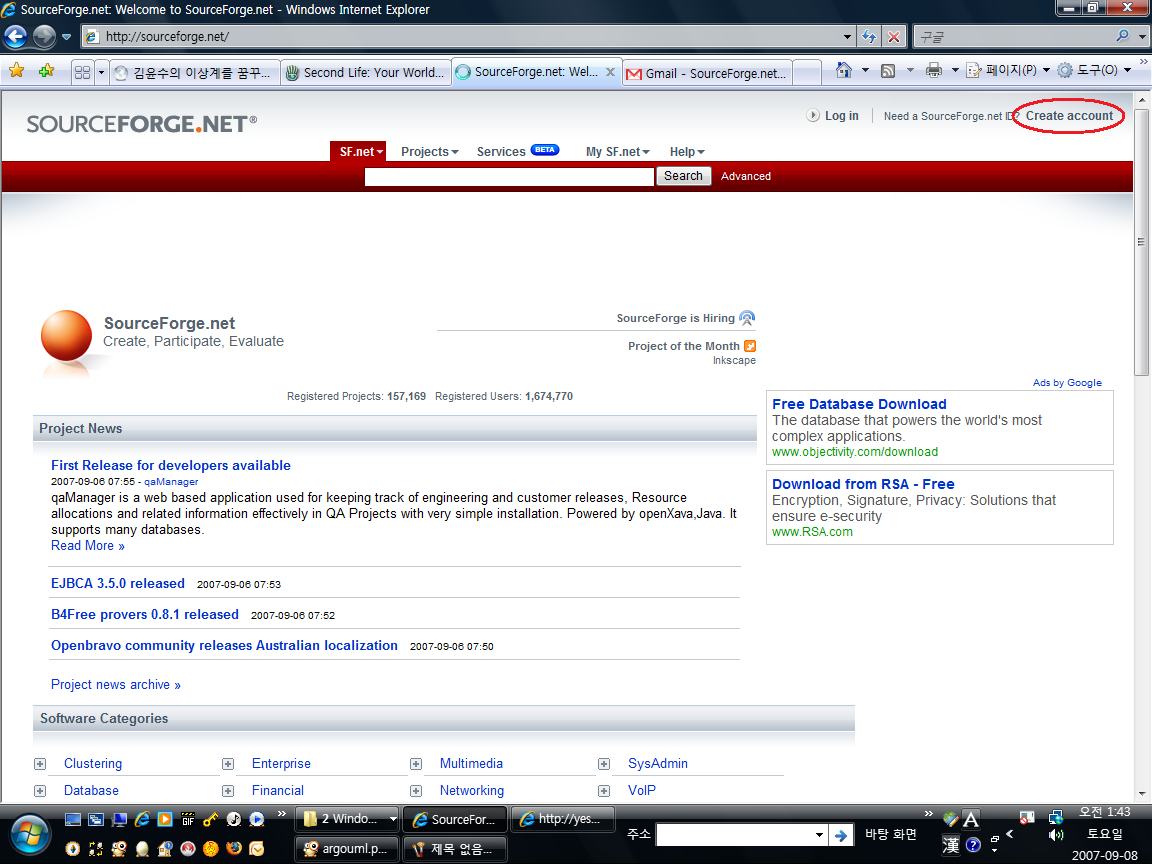The image size is (1152, 864).
Task: Open the B4Free provers 0.8.1 released news
Action: tap(145, 614)
